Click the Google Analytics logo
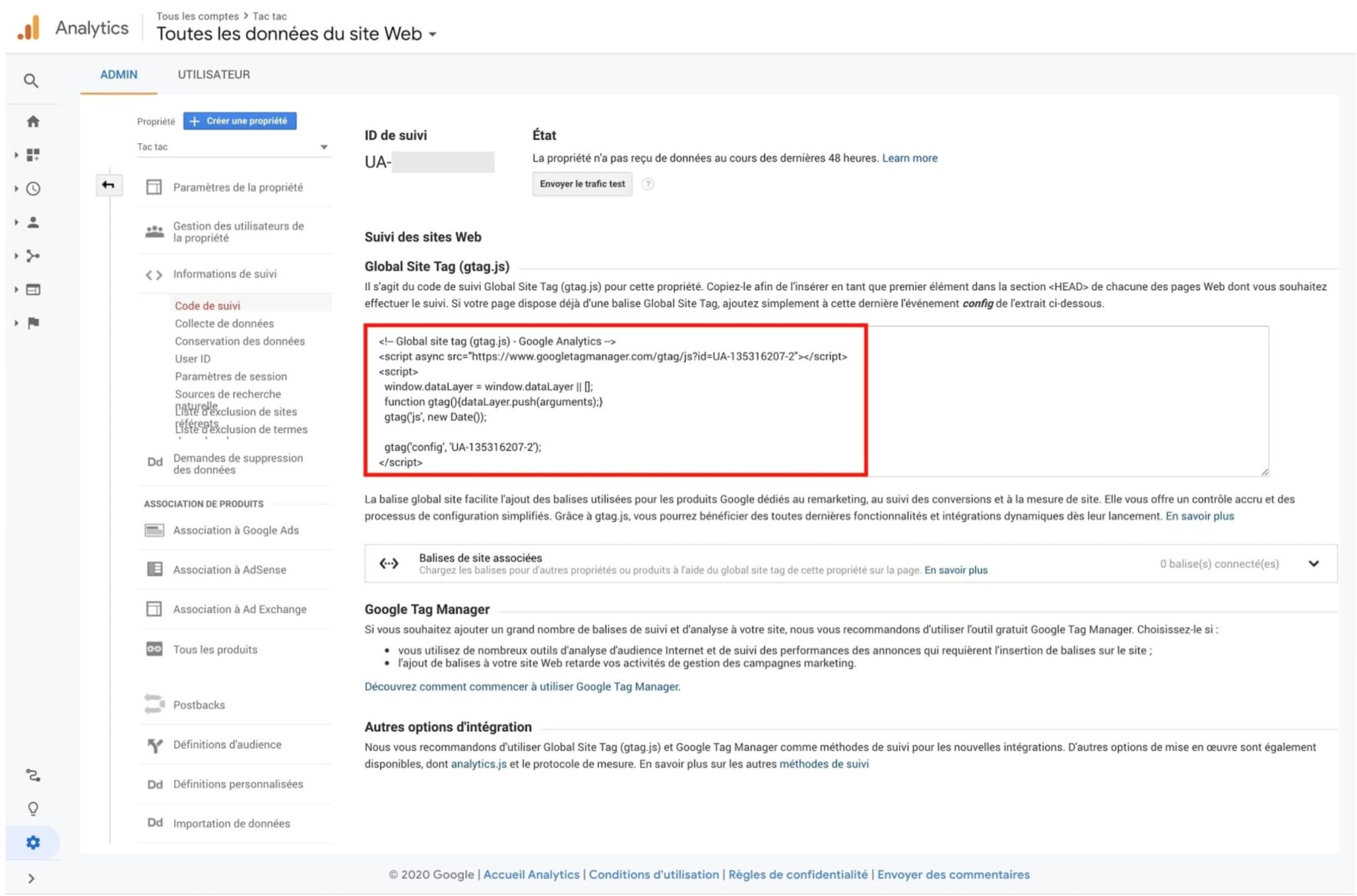This screenshot has height=896, width=1357. pyautogui.click(x=28, y=28)
